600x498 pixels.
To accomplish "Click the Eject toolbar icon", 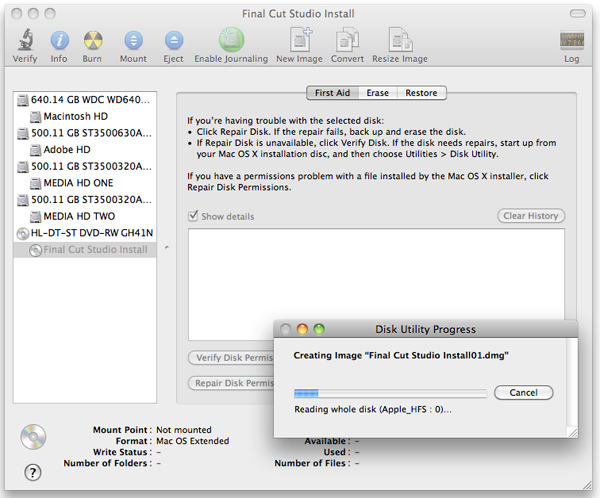I will tap(174, 40).
